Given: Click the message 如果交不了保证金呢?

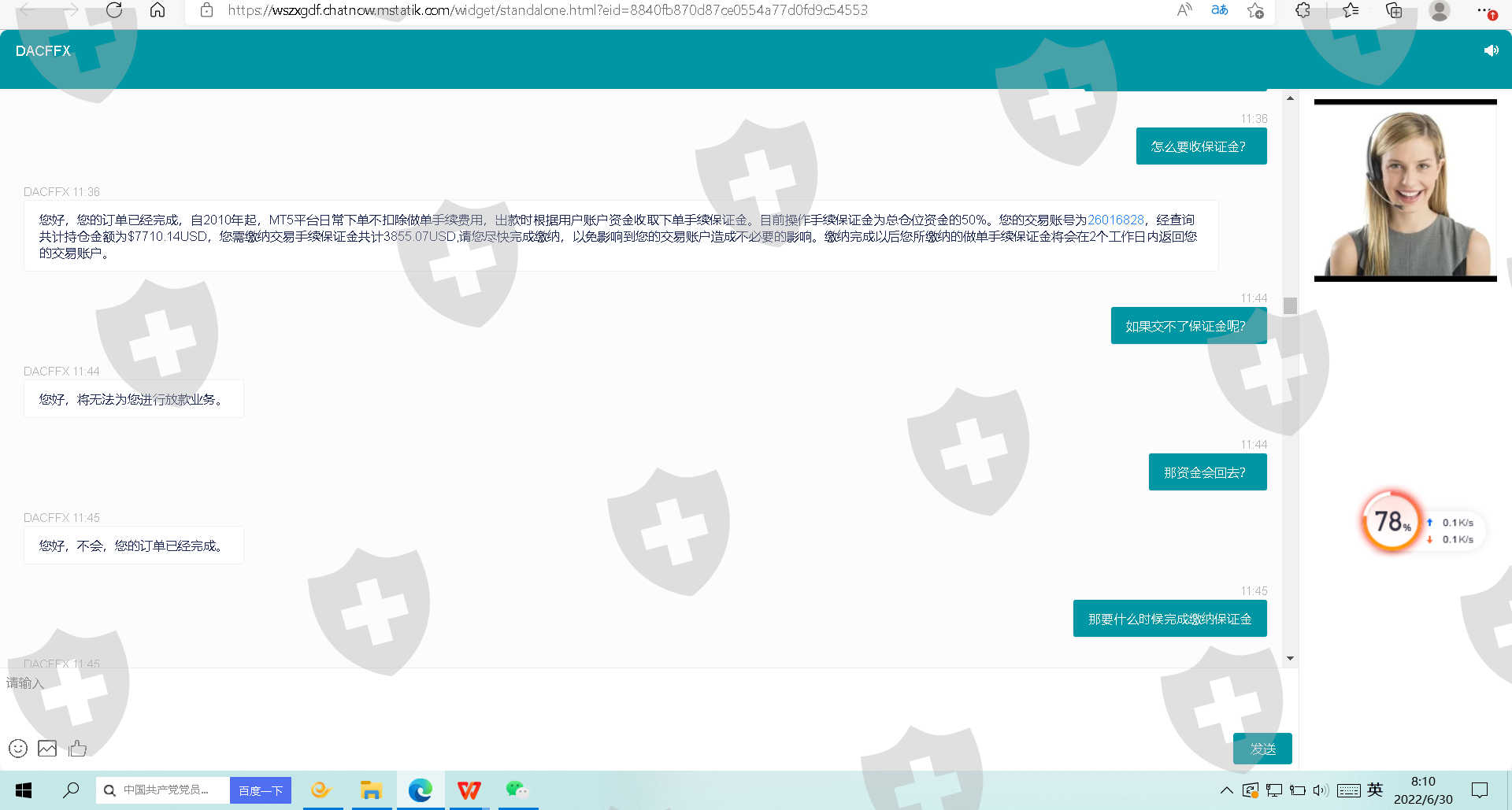Looking at the screenshot, I should point(1188,326).
